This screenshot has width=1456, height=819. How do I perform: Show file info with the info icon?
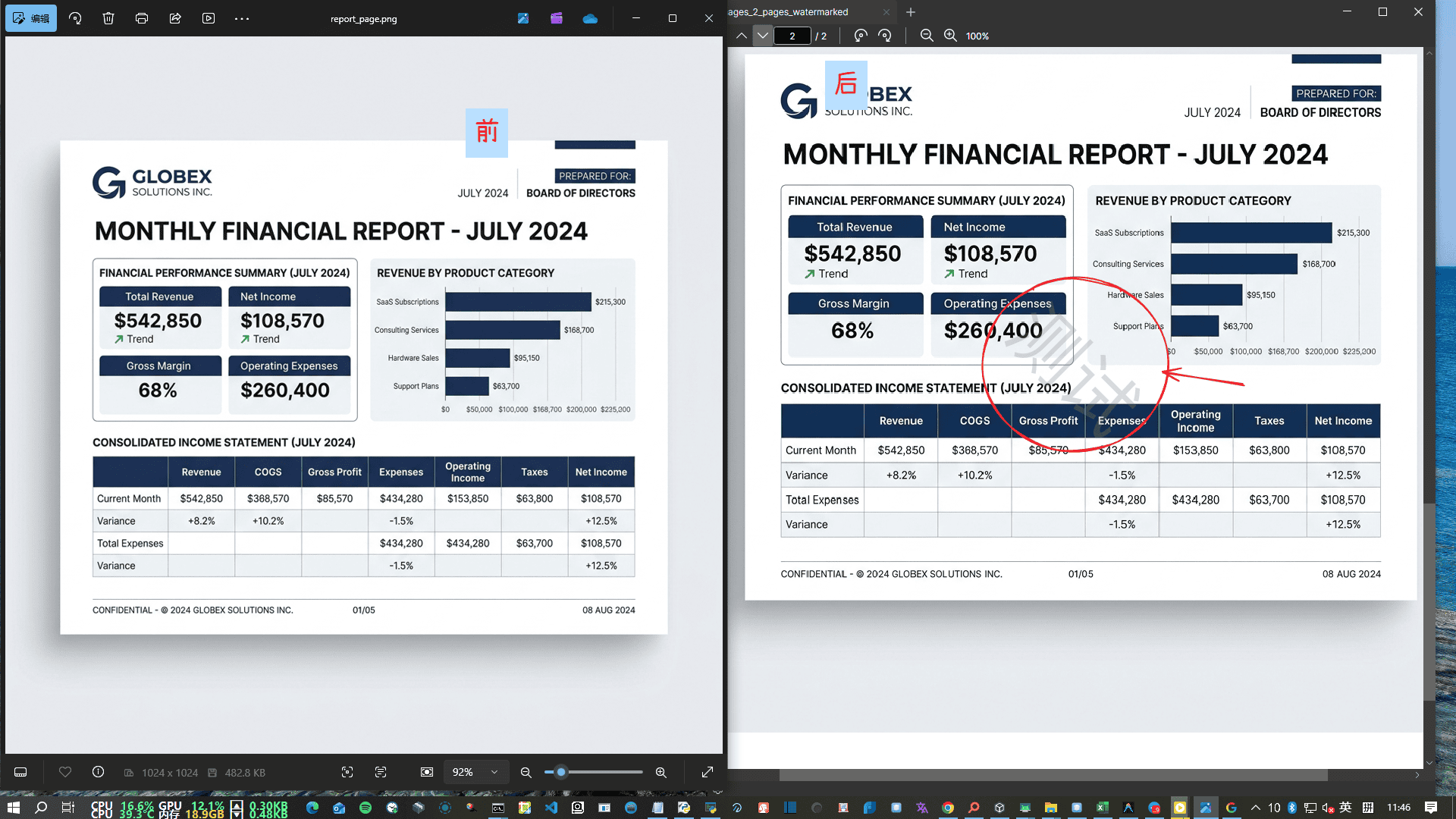click(98, 772)
